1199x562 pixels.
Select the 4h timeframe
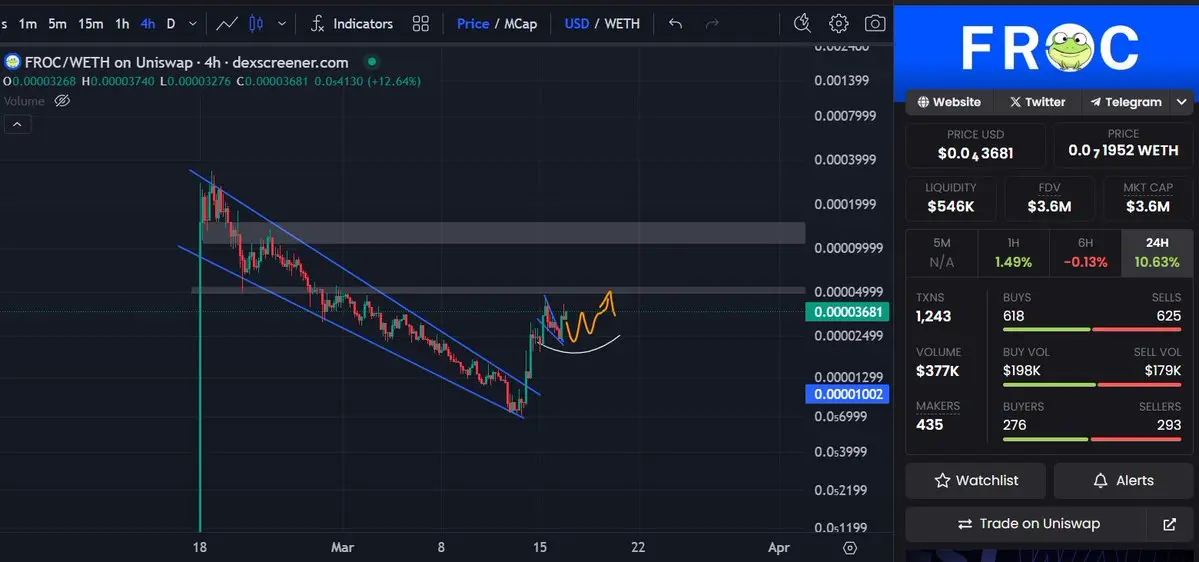point(148,24)
